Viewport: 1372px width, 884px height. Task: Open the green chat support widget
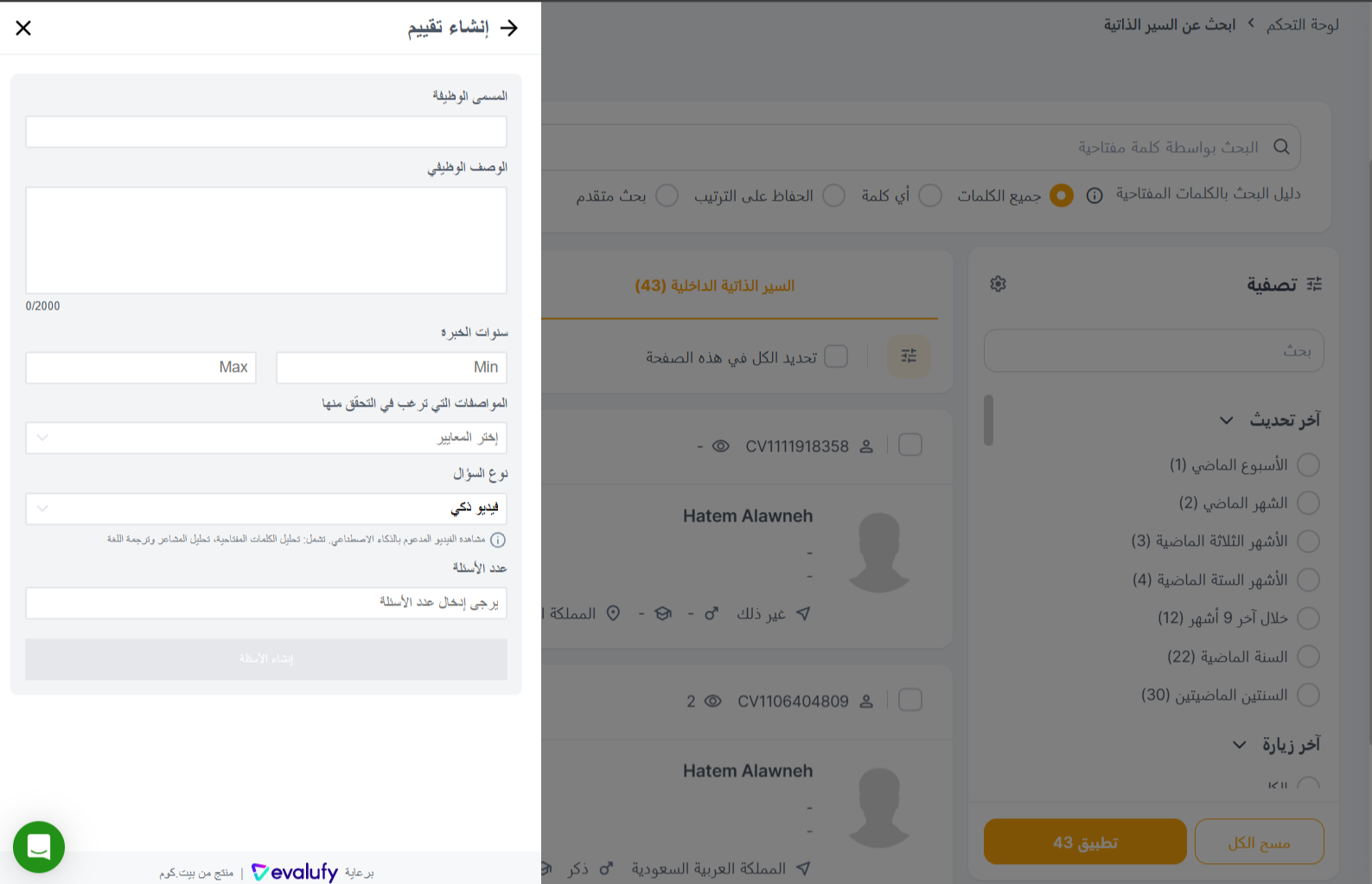pos(39,847)
